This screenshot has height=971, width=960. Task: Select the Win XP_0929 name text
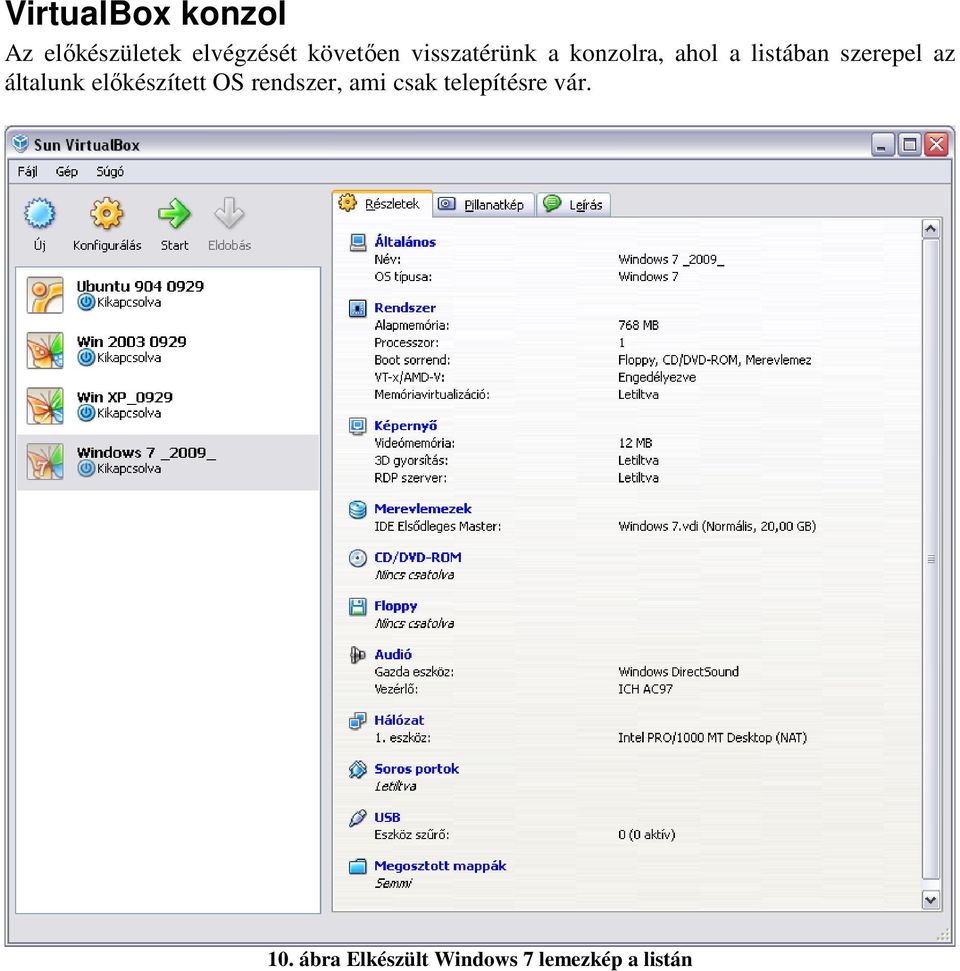tap(124, 397)
